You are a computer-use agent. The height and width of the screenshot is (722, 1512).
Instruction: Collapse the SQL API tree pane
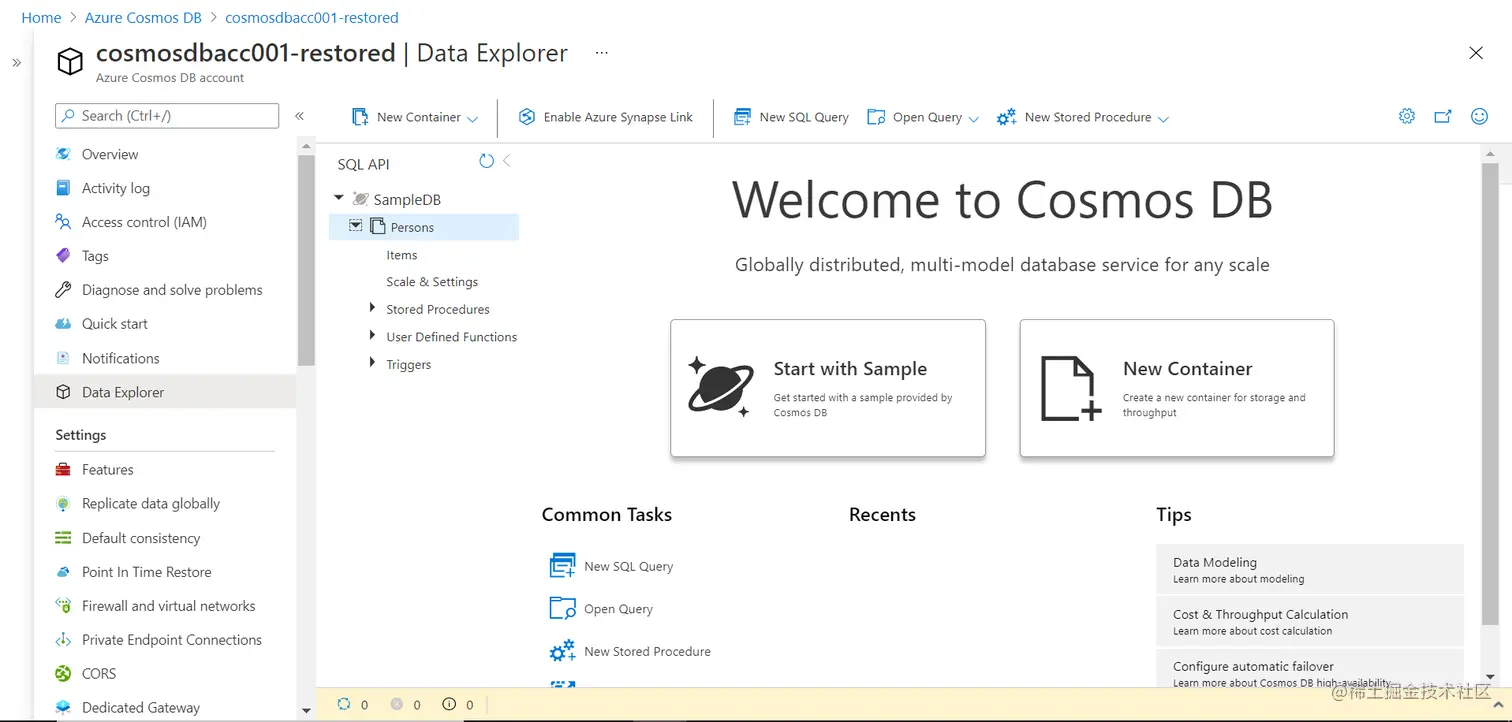(x=507, y=160)
